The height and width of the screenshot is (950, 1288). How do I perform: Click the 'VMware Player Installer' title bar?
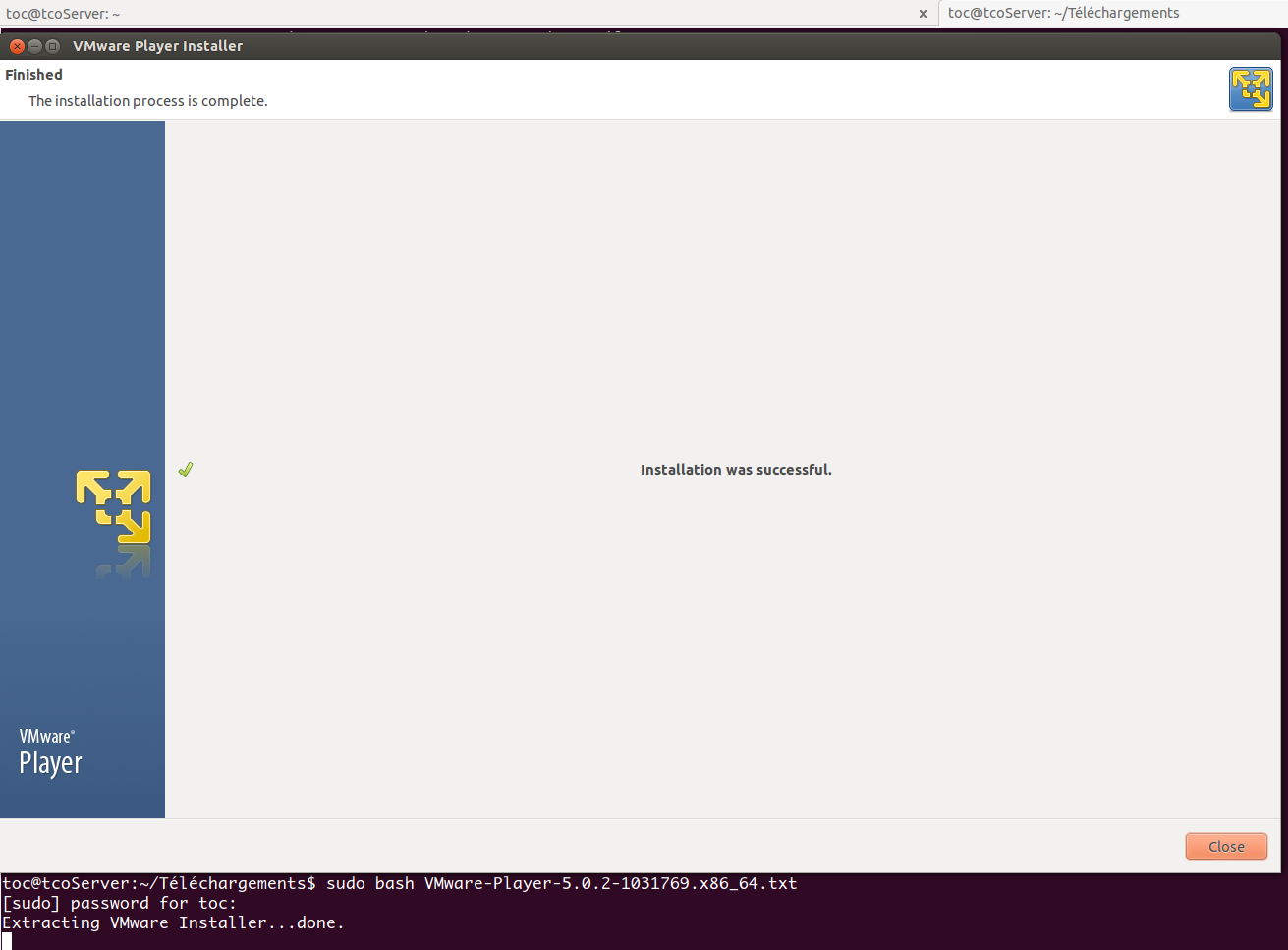157,46
